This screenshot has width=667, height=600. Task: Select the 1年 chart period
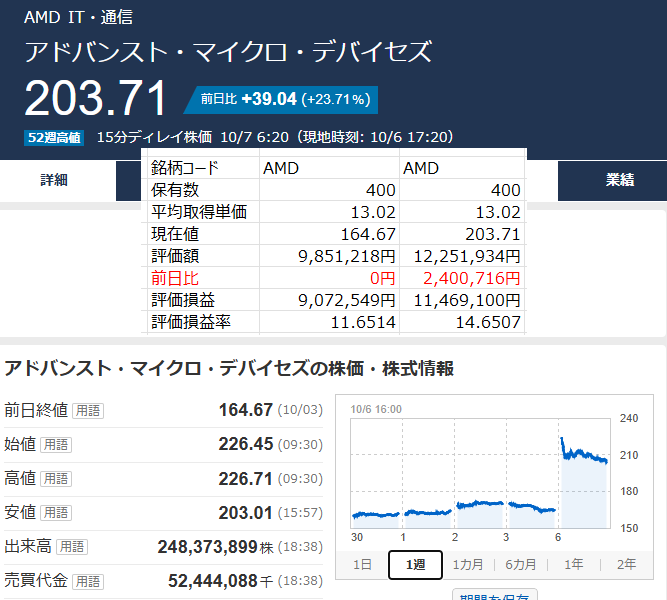[x=574, y=564]
